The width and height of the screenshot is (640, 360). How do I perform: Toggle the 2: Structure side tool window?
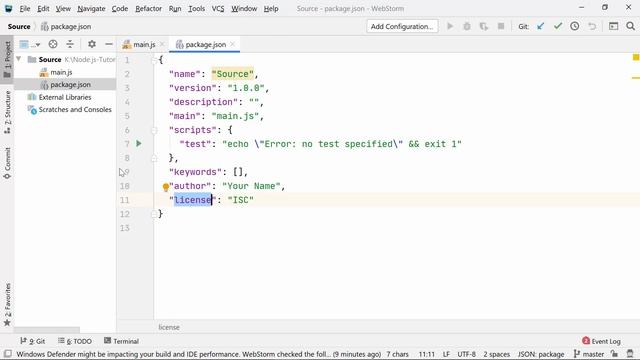7,112
